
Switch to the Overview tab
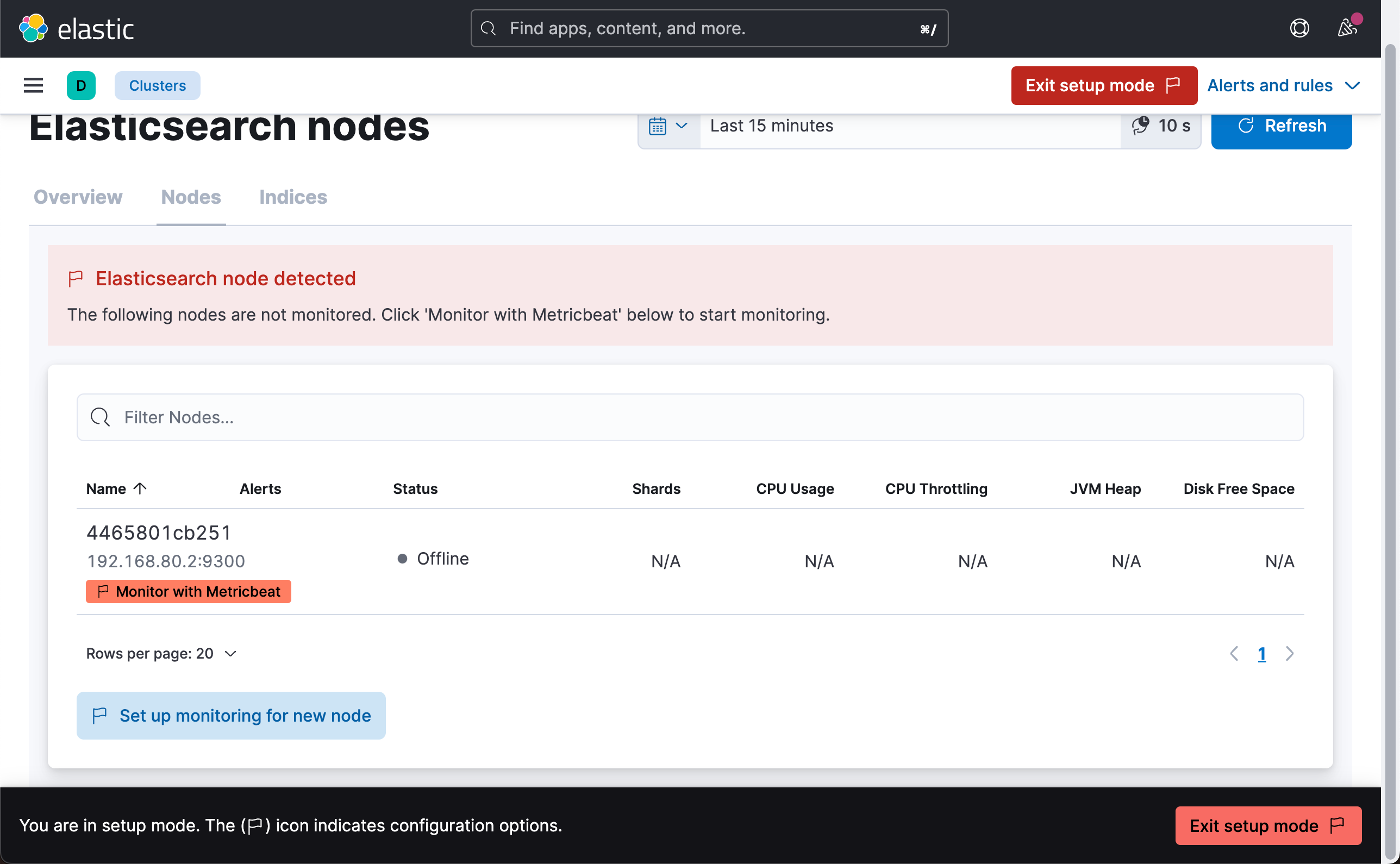pos(78,197)
